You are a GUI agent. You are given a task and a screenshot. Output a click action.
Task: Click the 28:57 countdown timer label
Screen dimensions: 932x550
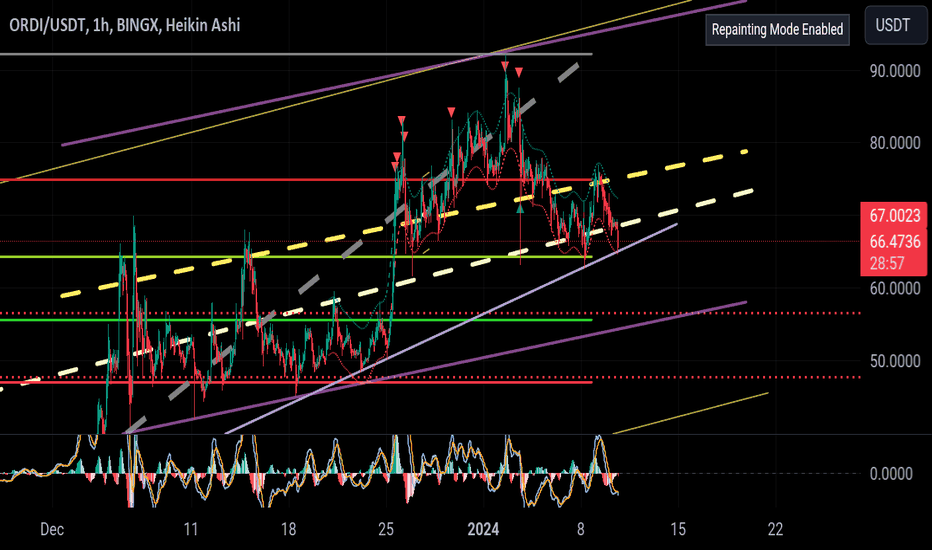click(887, 263)
